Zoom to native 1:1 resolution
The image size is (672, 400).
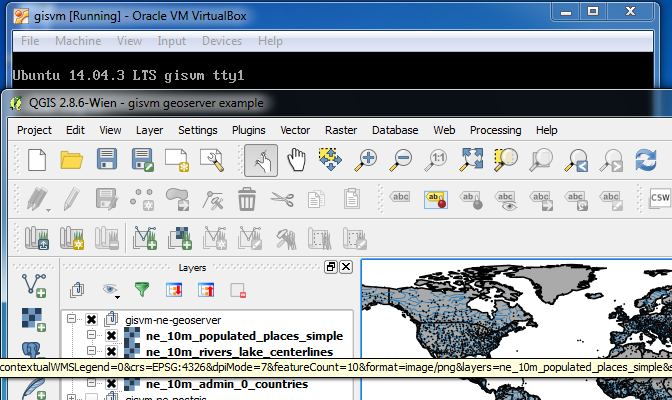(436, 160)
